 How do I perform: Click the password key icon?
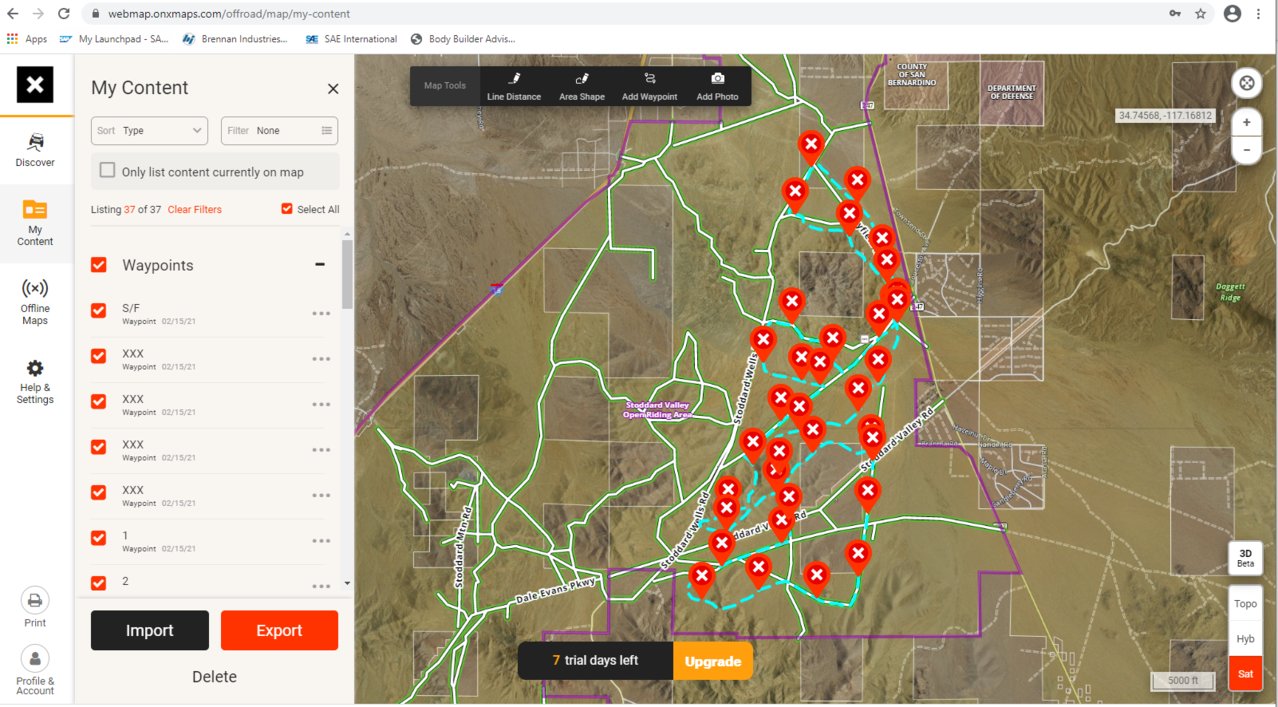[1174, 14]
